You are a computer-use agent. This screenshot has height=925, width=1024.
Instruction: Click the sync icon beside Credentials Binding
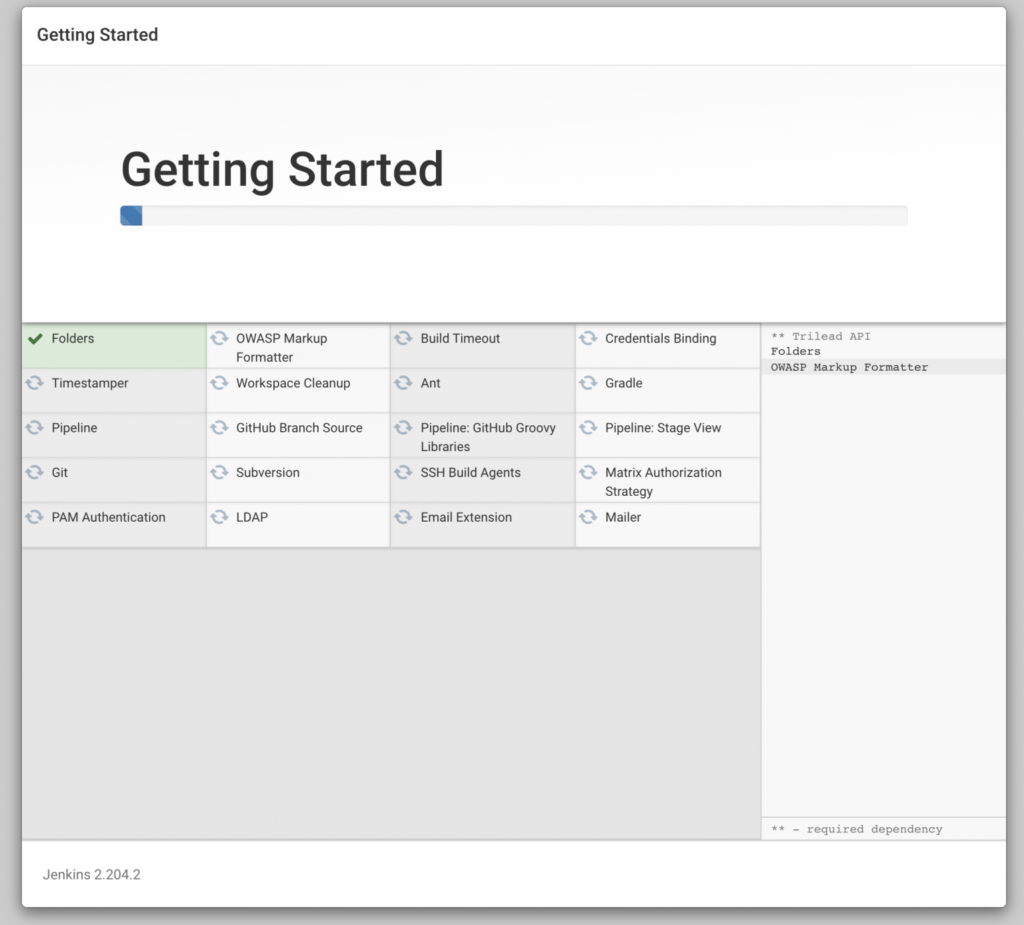click(x=588, y=338)
